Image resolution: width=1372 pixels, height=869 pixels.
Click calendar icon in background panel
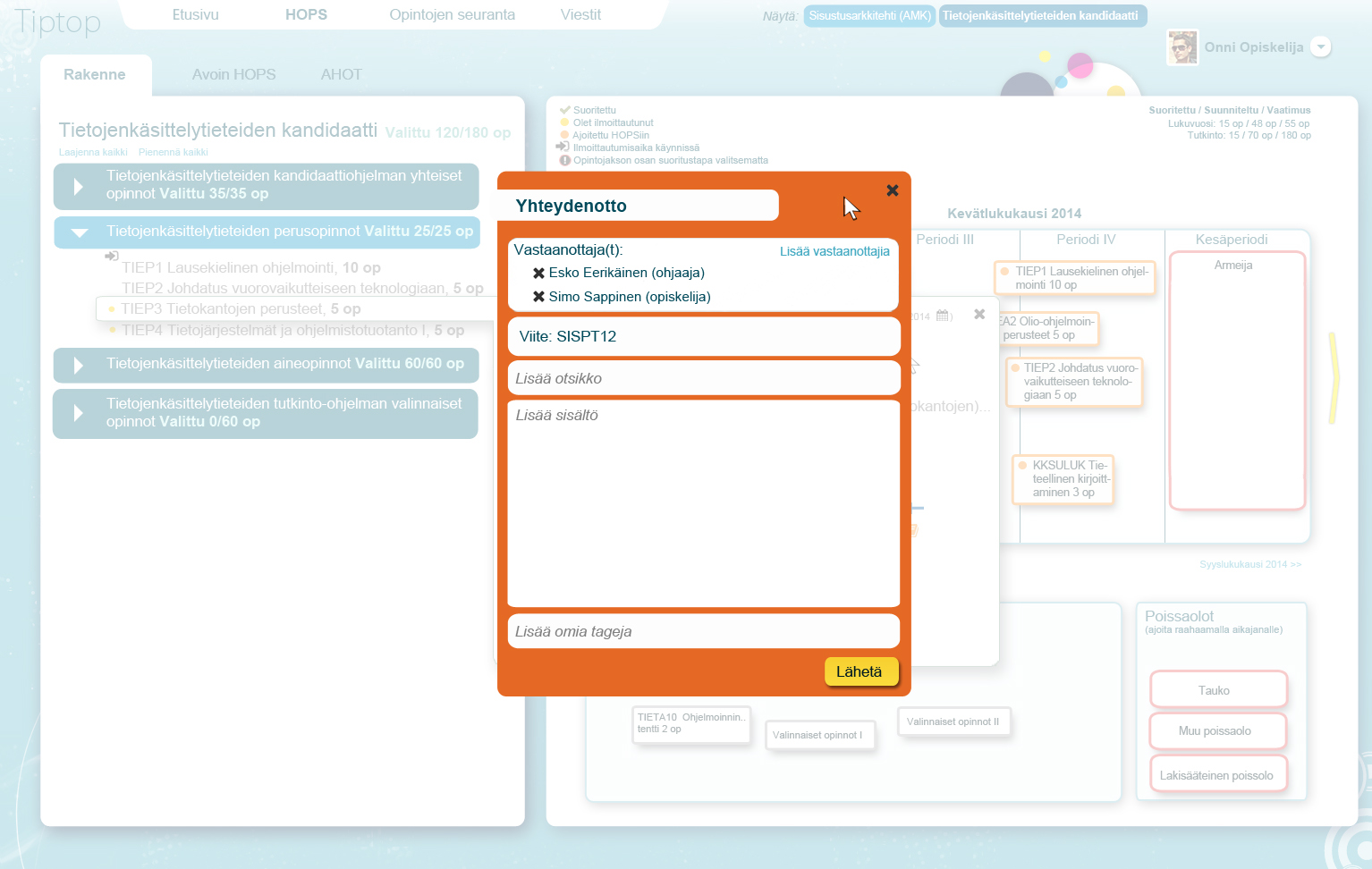[943, 316]
